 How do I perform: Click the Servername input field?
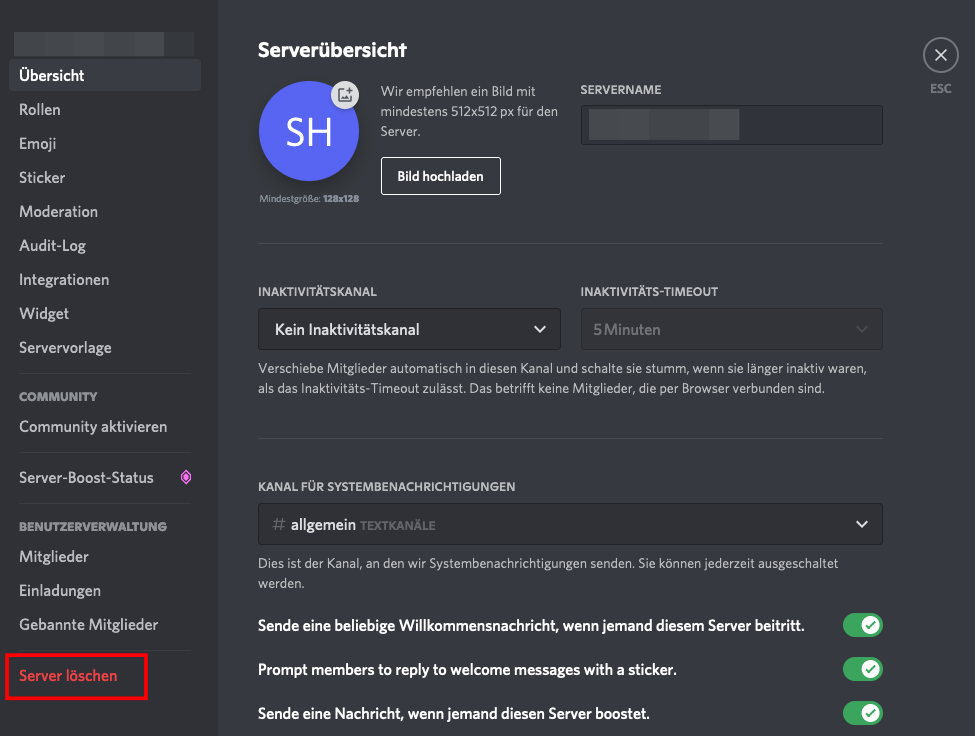731,125
